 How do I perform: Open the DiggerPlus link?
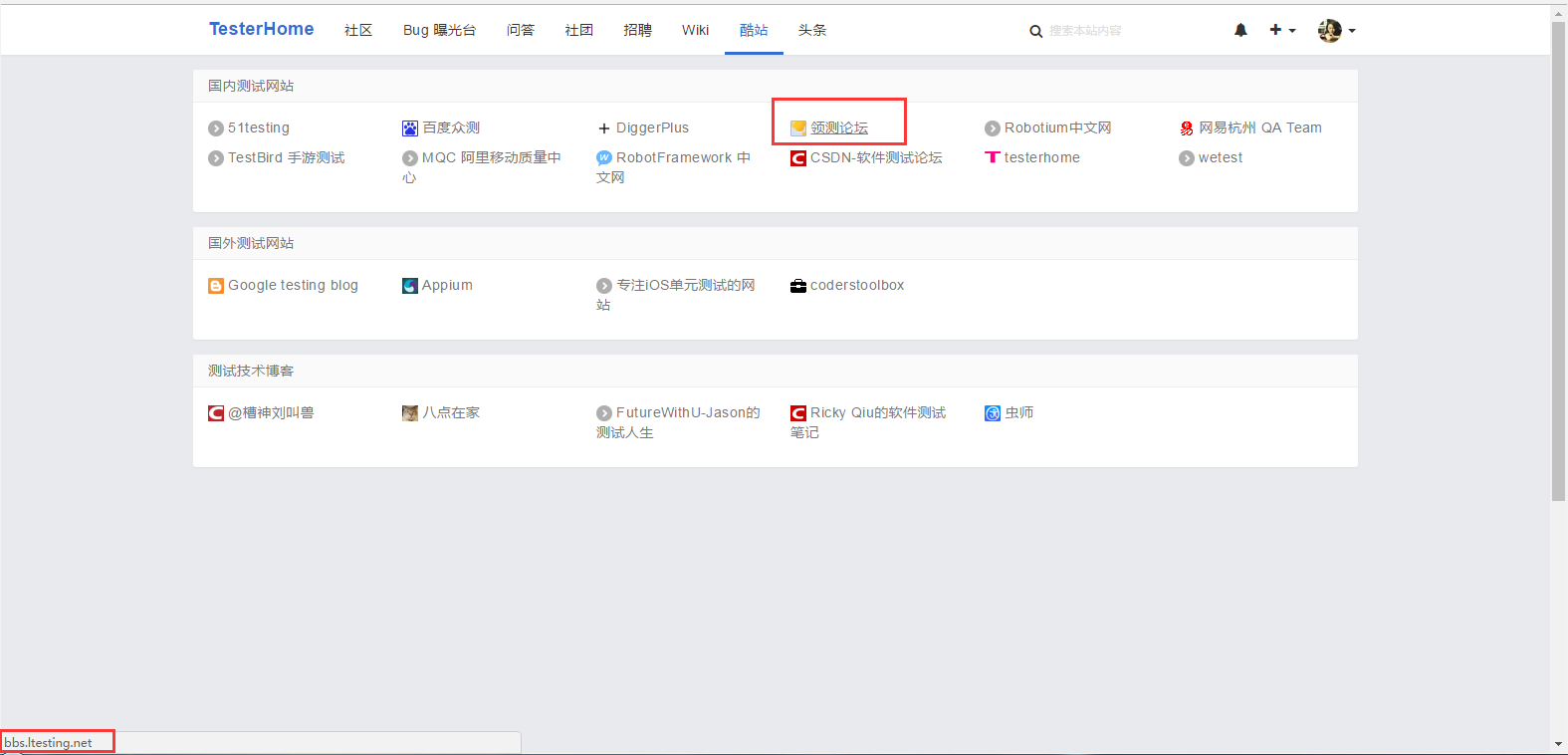[x=652, y=127]
